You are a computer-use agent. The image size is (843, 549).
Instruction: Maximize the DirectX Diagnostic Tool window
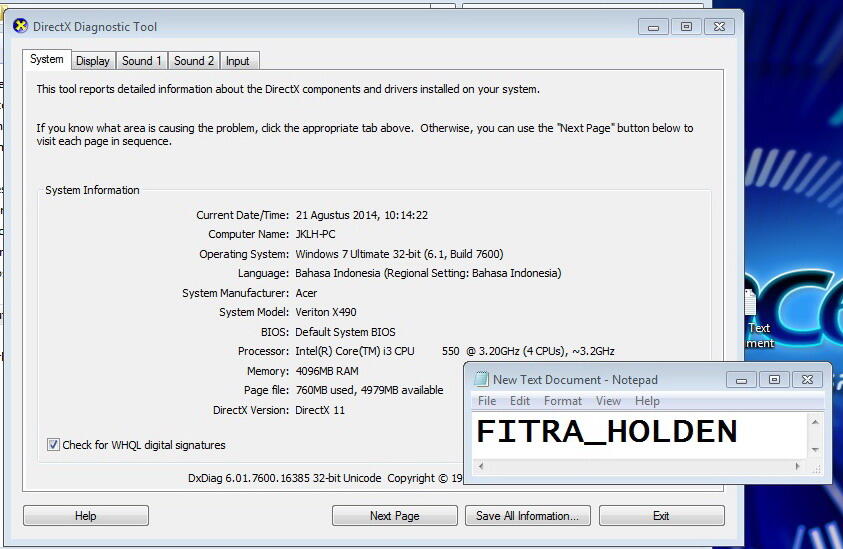pos(687,26)
